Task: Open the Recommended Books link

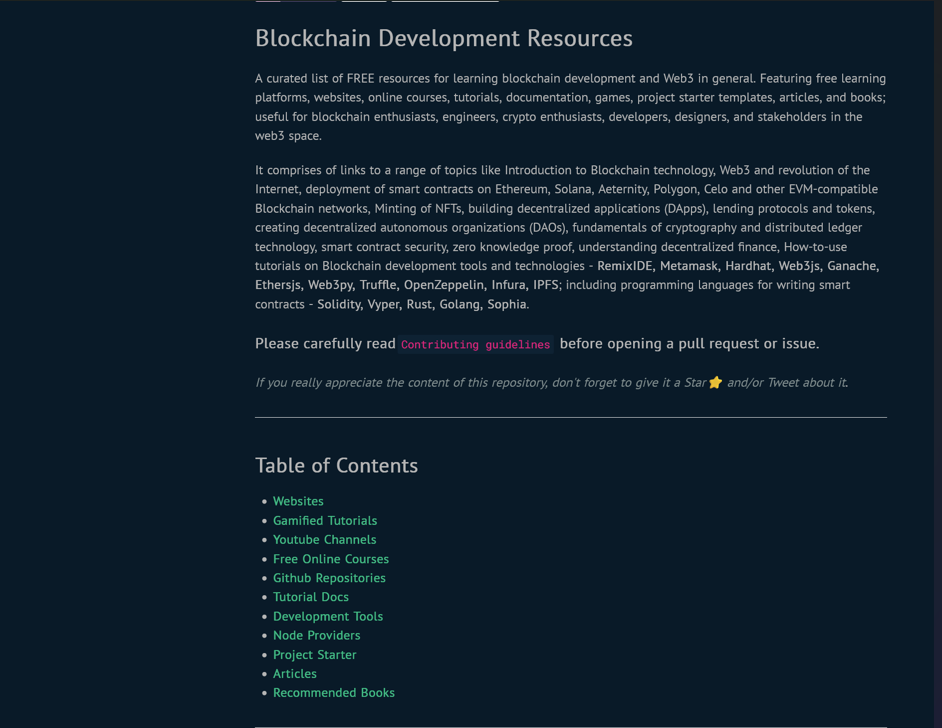Action: (x=334, y=693)
